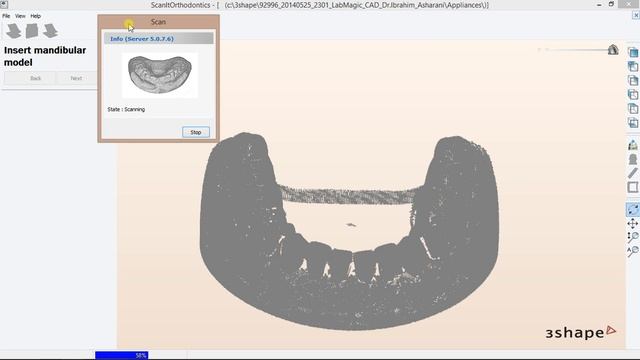The image size is (640, 360).
Task: Click the application icon in the title bar
Action: 4,4
